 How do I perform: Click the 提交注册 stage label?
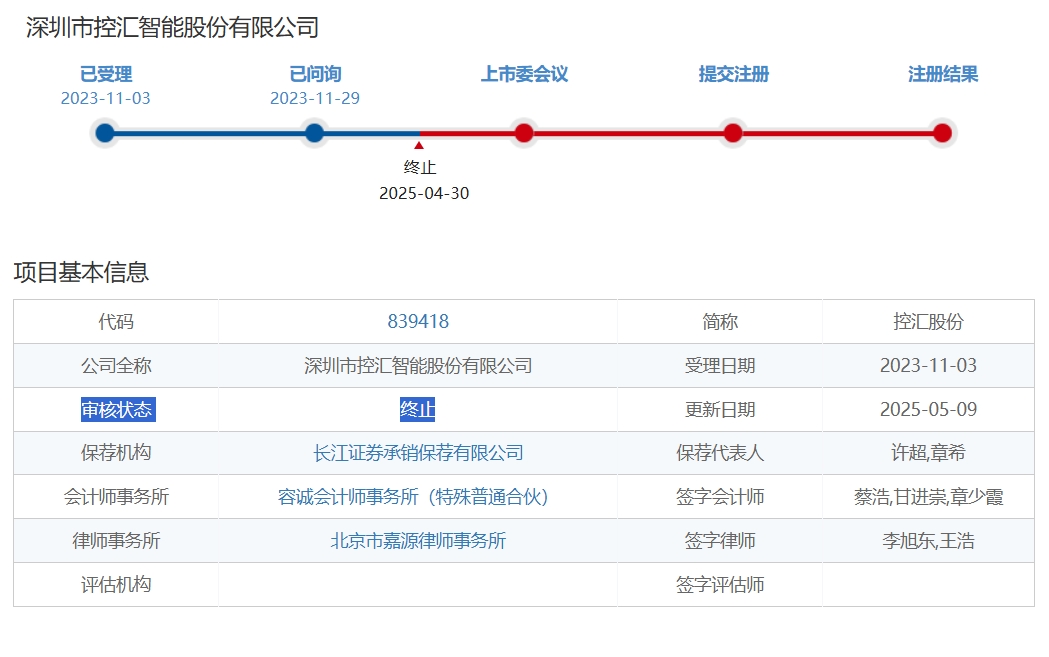pyautogui.click(x=734, y=74)
